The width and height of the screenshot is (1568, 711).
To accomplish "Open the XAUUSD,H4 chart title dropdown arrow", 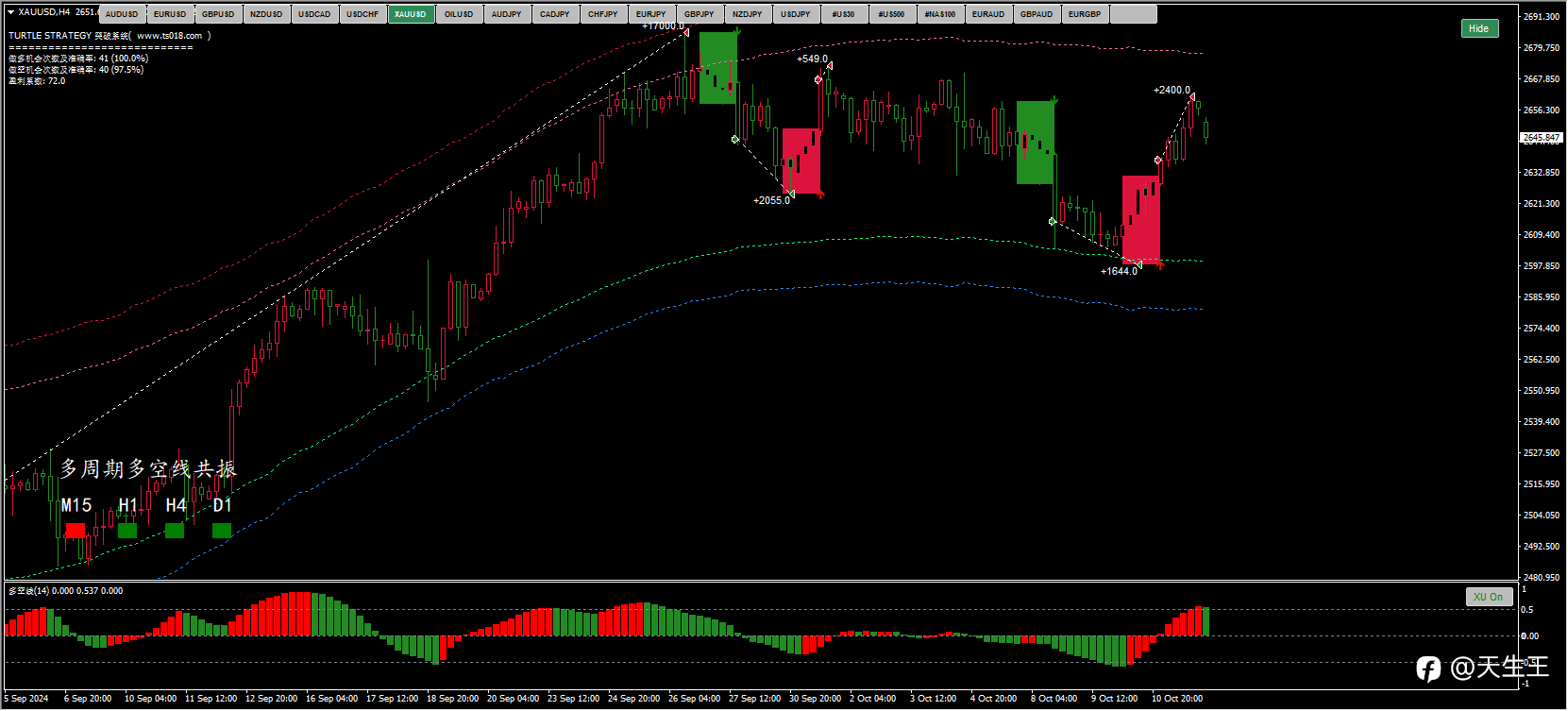I will (10, 12).
